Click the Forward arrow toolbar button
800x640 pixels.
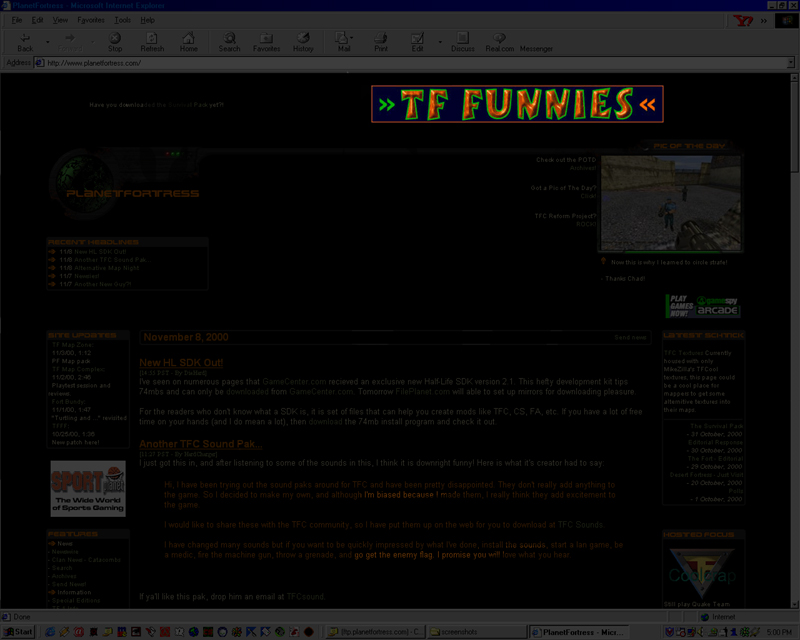coord(70,42)
